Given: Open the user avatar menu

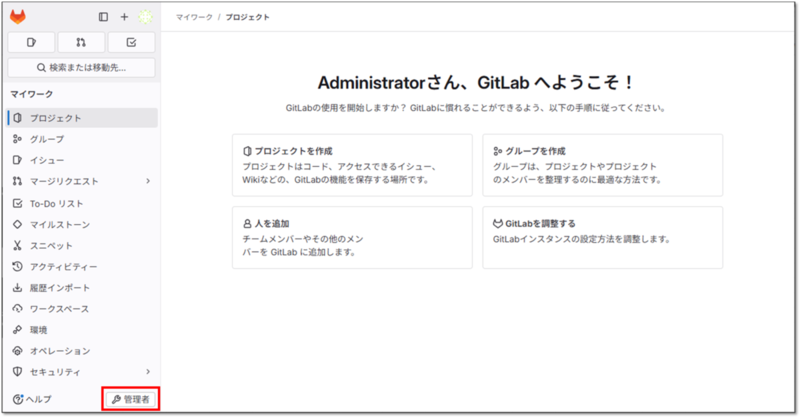Looking at the screenshot, I should [x=146, y=17].
